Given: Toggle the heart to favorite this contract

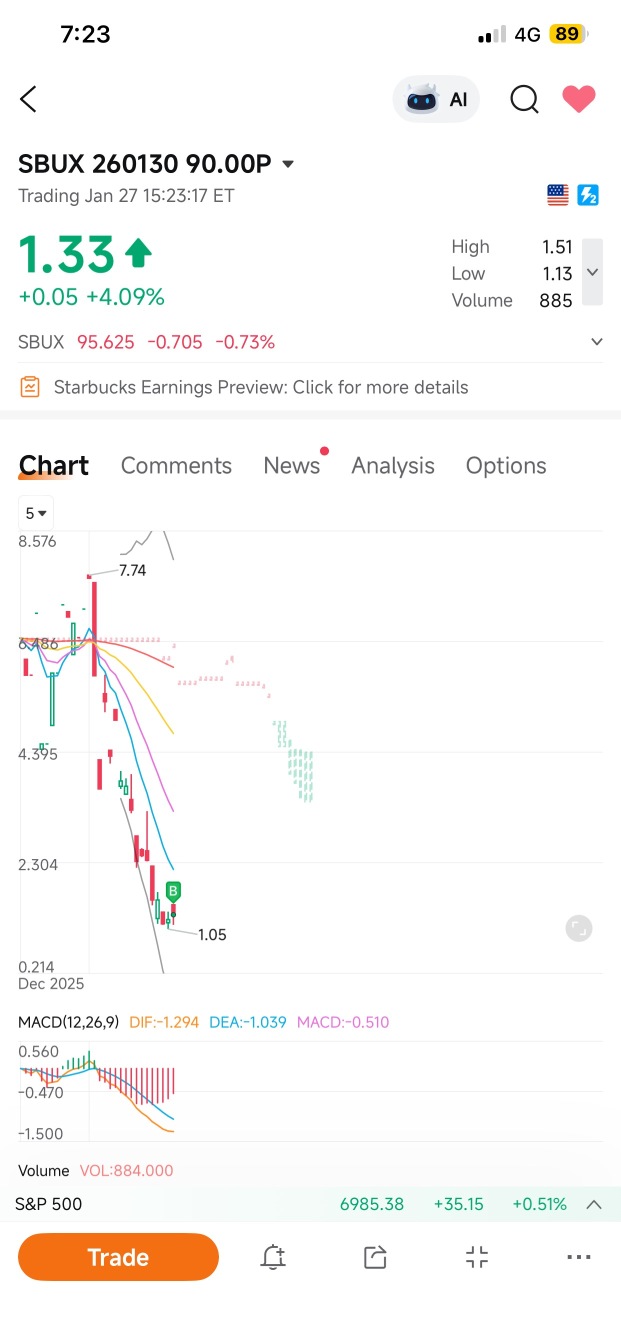Looking at the screenshot, I should pyautogui.click(x=579, y=99).
